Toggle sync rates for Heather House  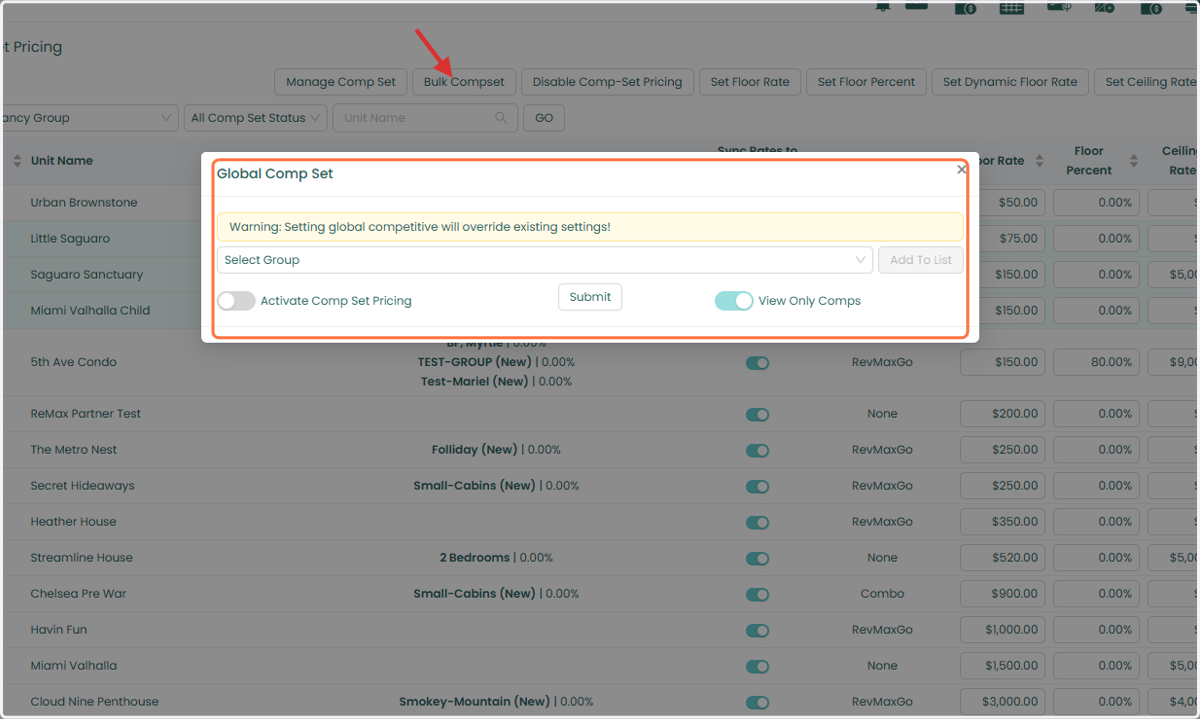(x=757, y=522)
